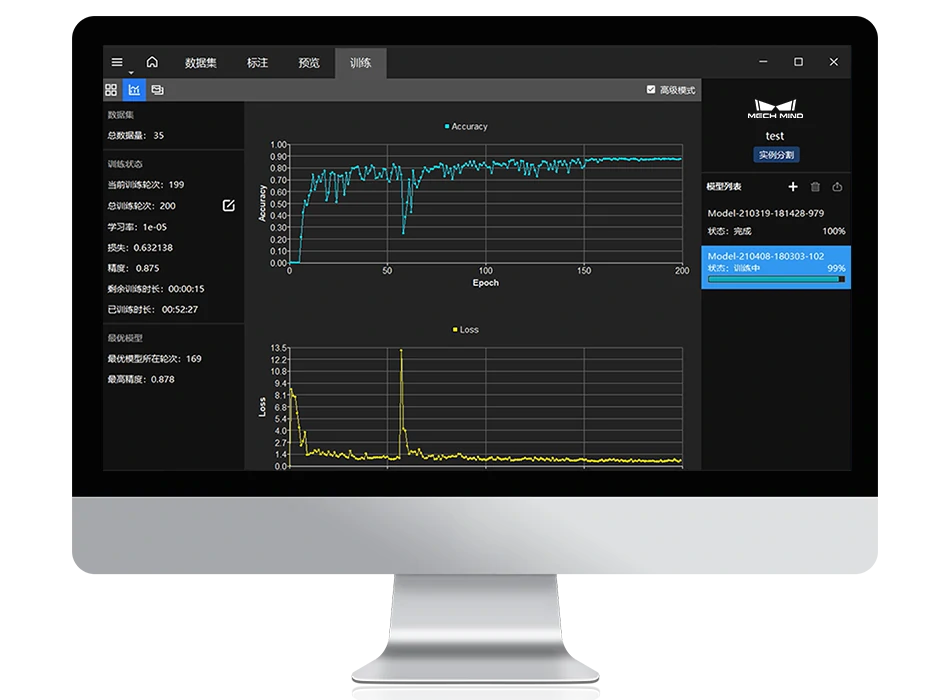This screenshot has height=700, width=950.
Task: Toggle the 高级模式 checkbox
Action: (x=652, y=90)
